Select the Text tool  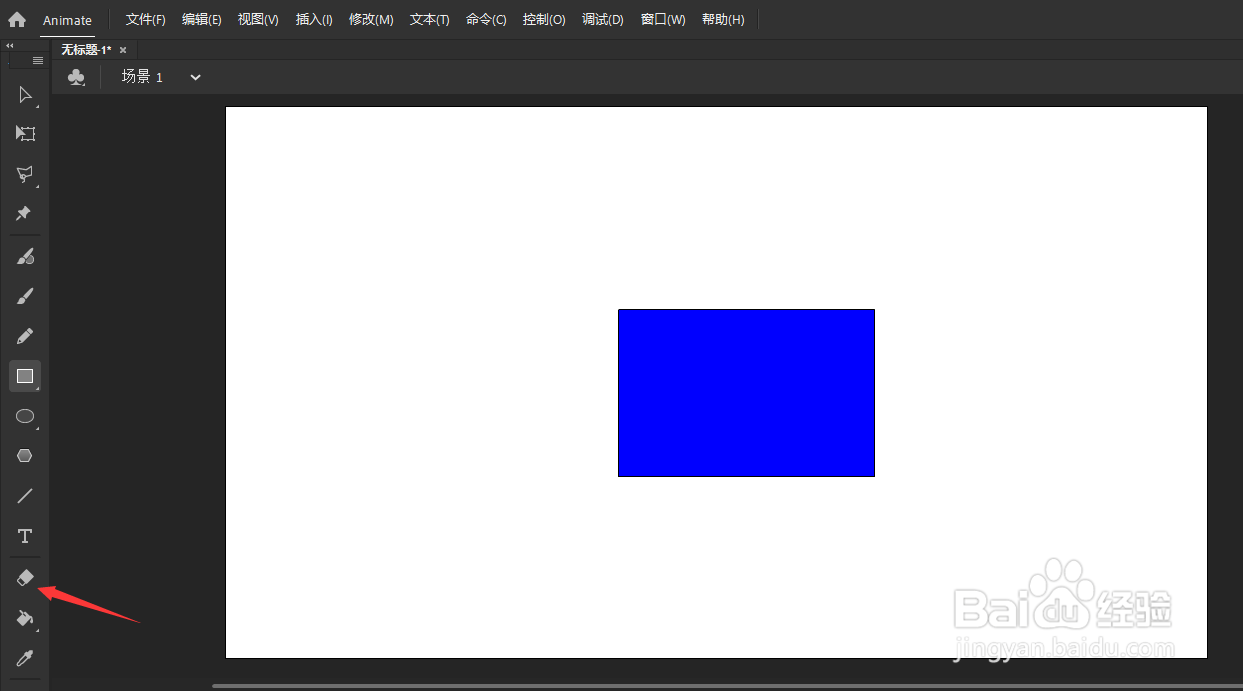point(25,536)
